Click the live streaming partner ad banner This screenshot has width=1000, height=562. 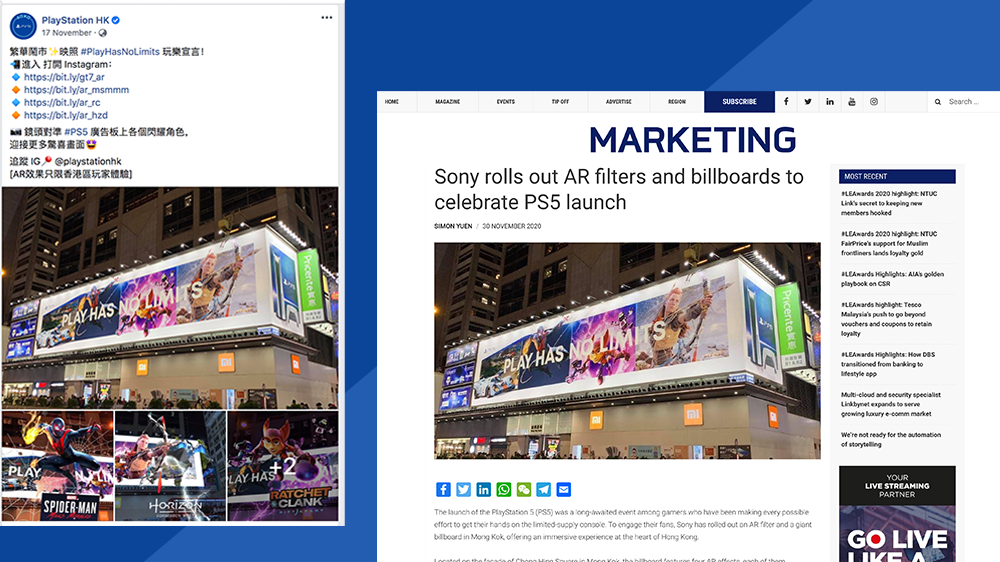coord(897,514)
